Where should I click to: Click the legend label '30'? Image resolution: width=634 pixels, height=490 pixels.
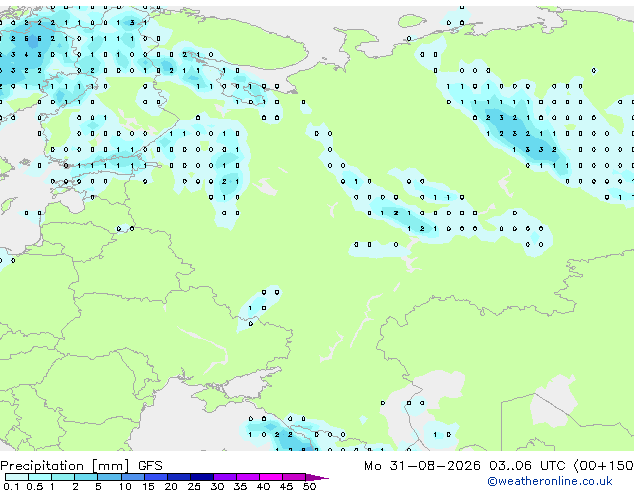click(x=218, y=486)
